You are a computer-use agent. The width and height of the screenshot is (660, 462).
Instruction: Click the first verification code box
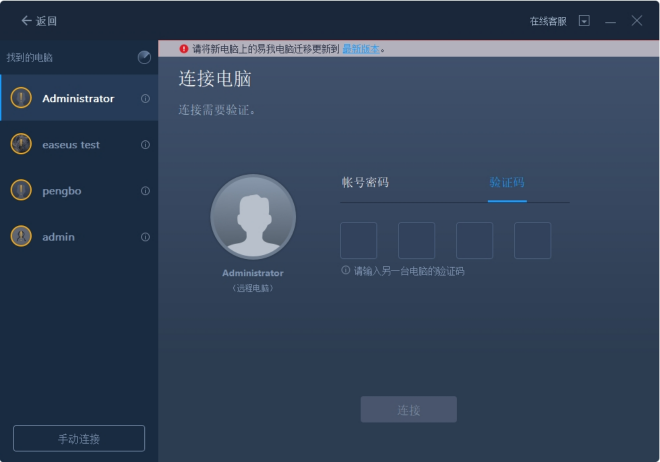point(359,241)
